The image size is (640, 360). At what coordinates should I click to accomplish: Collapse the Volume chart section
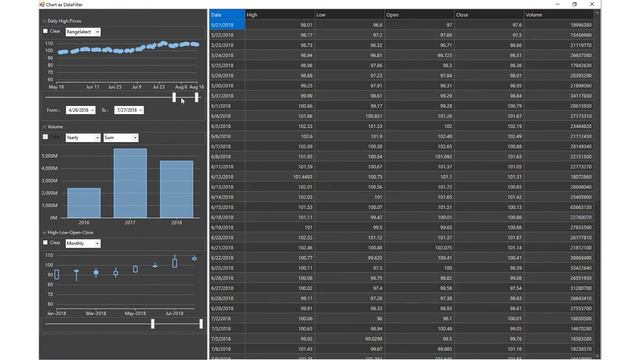44,127
